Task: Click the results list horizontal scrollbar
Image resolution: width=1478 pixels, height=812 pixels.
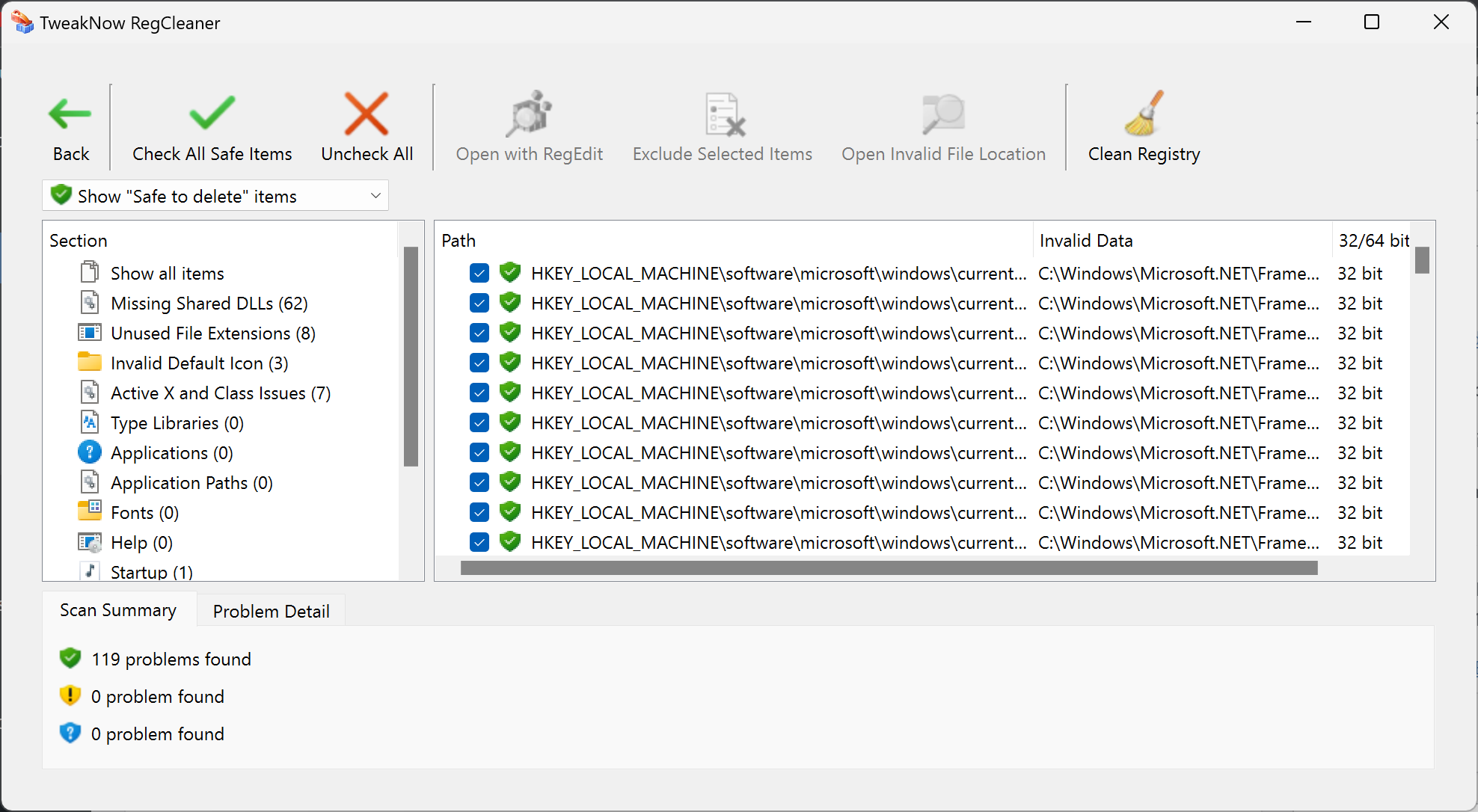Action: pos(889,568)
